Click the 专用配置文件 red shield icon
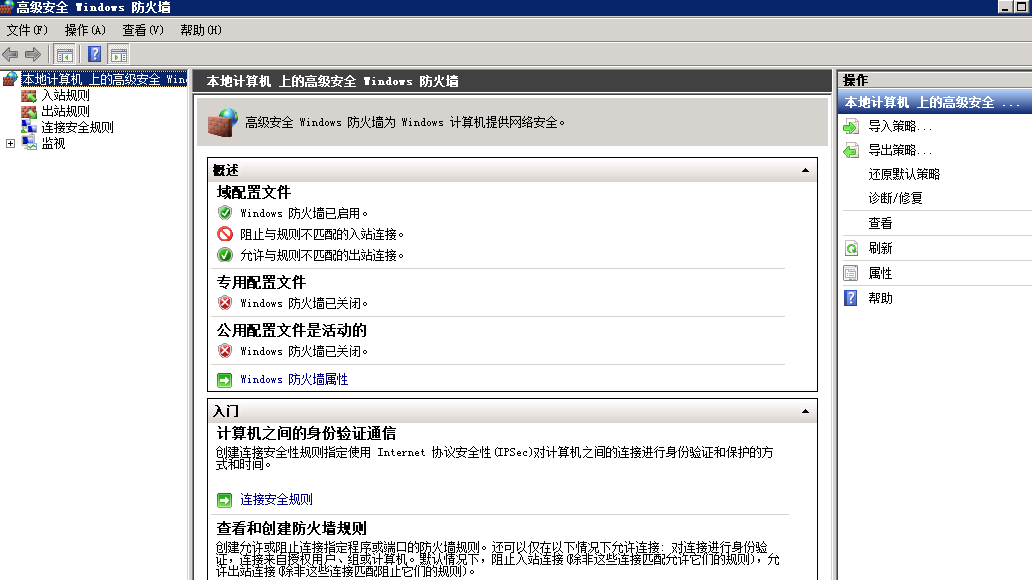Screen dimensions: 1032x580 (225, 303)
